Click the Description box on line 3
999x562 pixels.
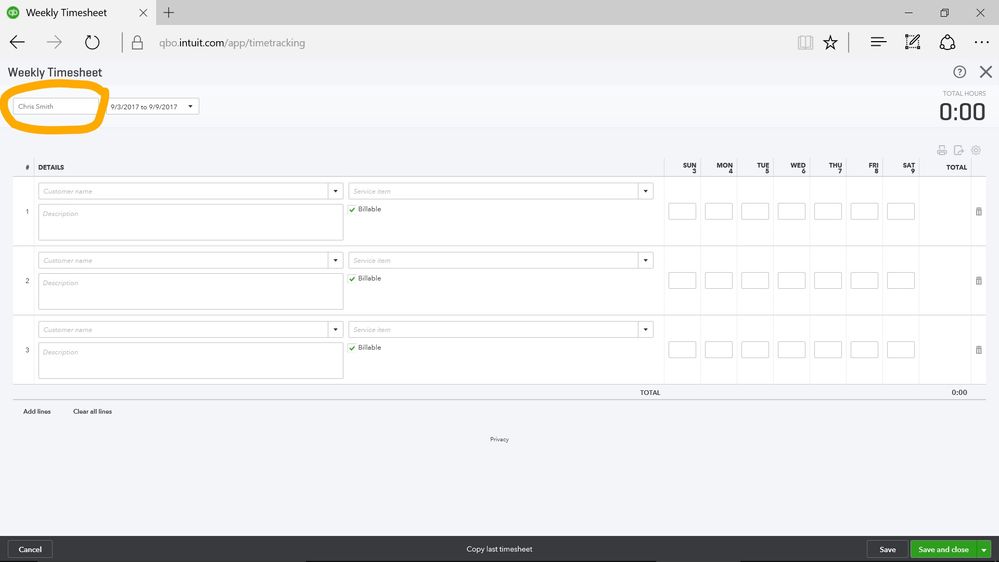(x=190, y=361)
